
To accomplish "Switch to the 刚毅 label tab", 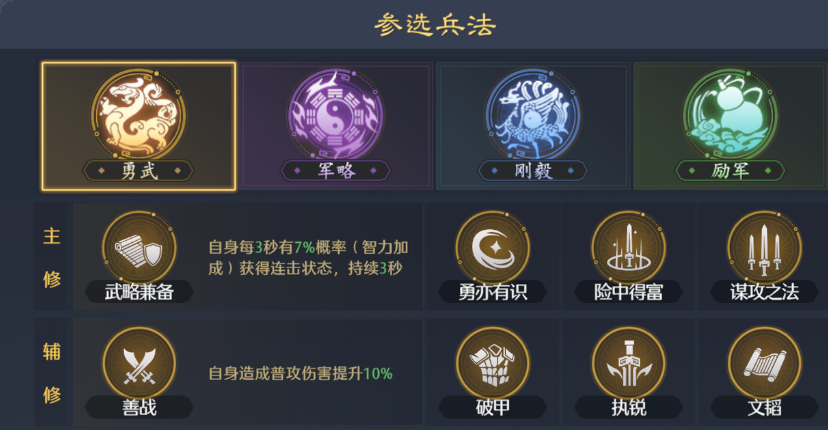I will pyautogui.click(x=533, y=171).
